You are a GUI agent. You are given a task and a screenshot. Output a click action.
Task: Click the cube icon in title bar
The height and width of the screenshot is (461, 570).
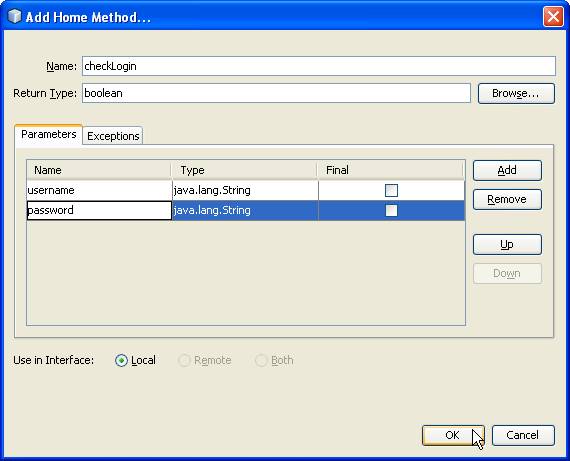click(15, 16)
